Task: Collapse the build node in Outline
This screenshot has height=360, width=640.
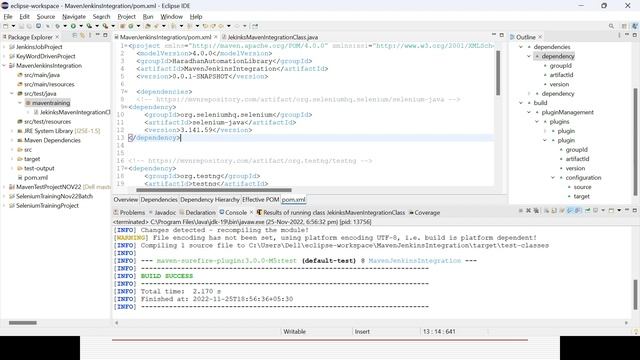Action: (521, 103)
